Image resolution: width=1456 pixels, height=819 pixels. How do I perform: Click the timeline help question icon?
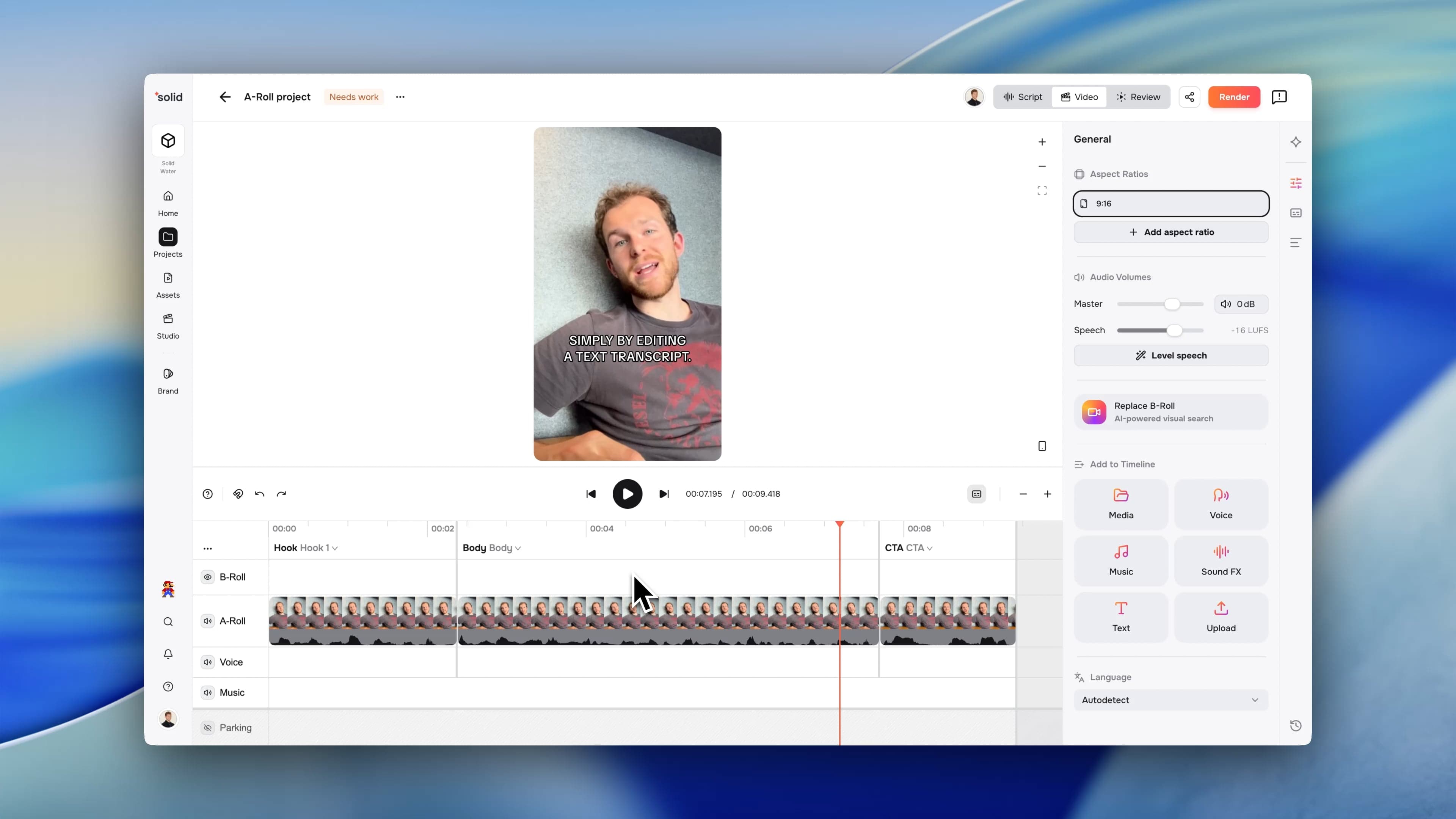pos(207,494)
